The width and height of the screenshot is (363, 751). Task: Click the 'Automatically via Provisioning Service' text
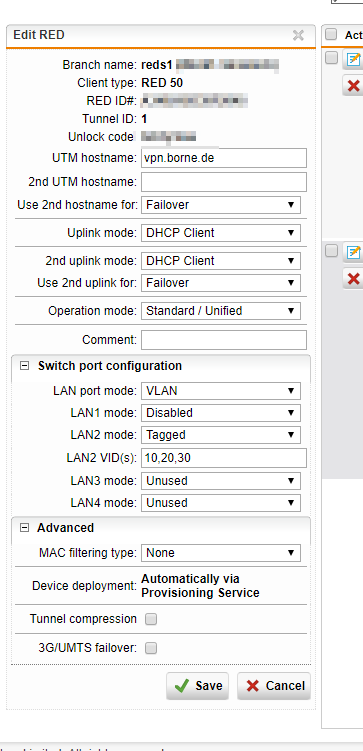pyautogui.click(x=200, y=586)
